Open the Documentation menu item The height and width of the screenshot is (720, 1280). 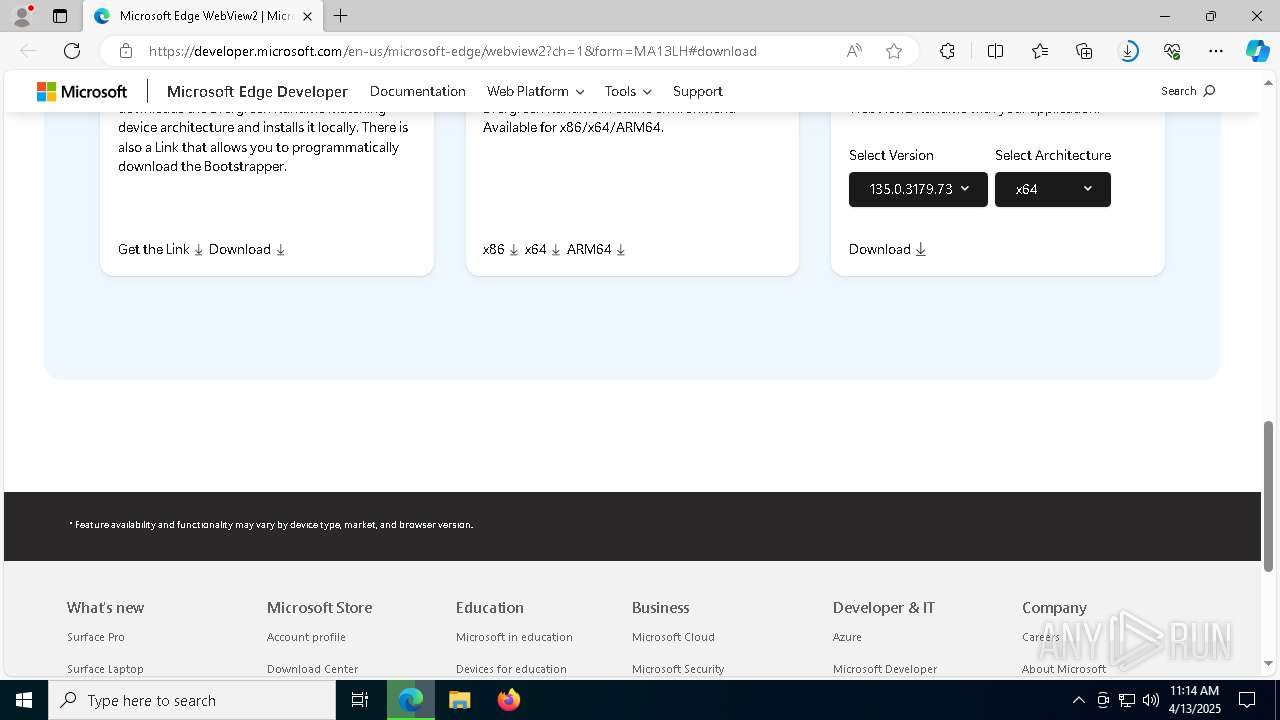[x=418, y=91]
